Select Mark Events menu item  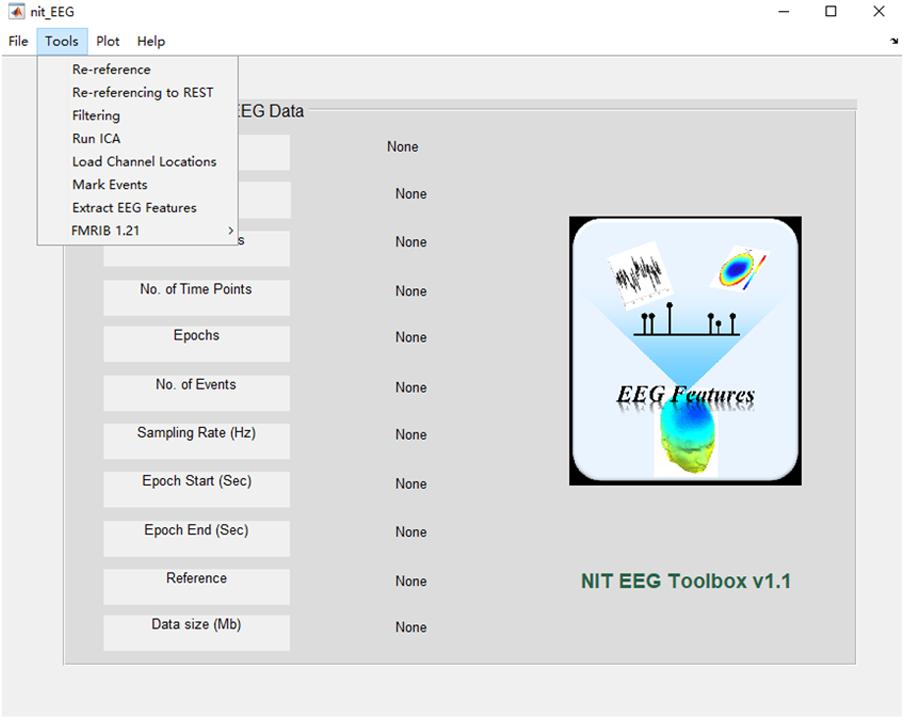click(x=137, y=185)
